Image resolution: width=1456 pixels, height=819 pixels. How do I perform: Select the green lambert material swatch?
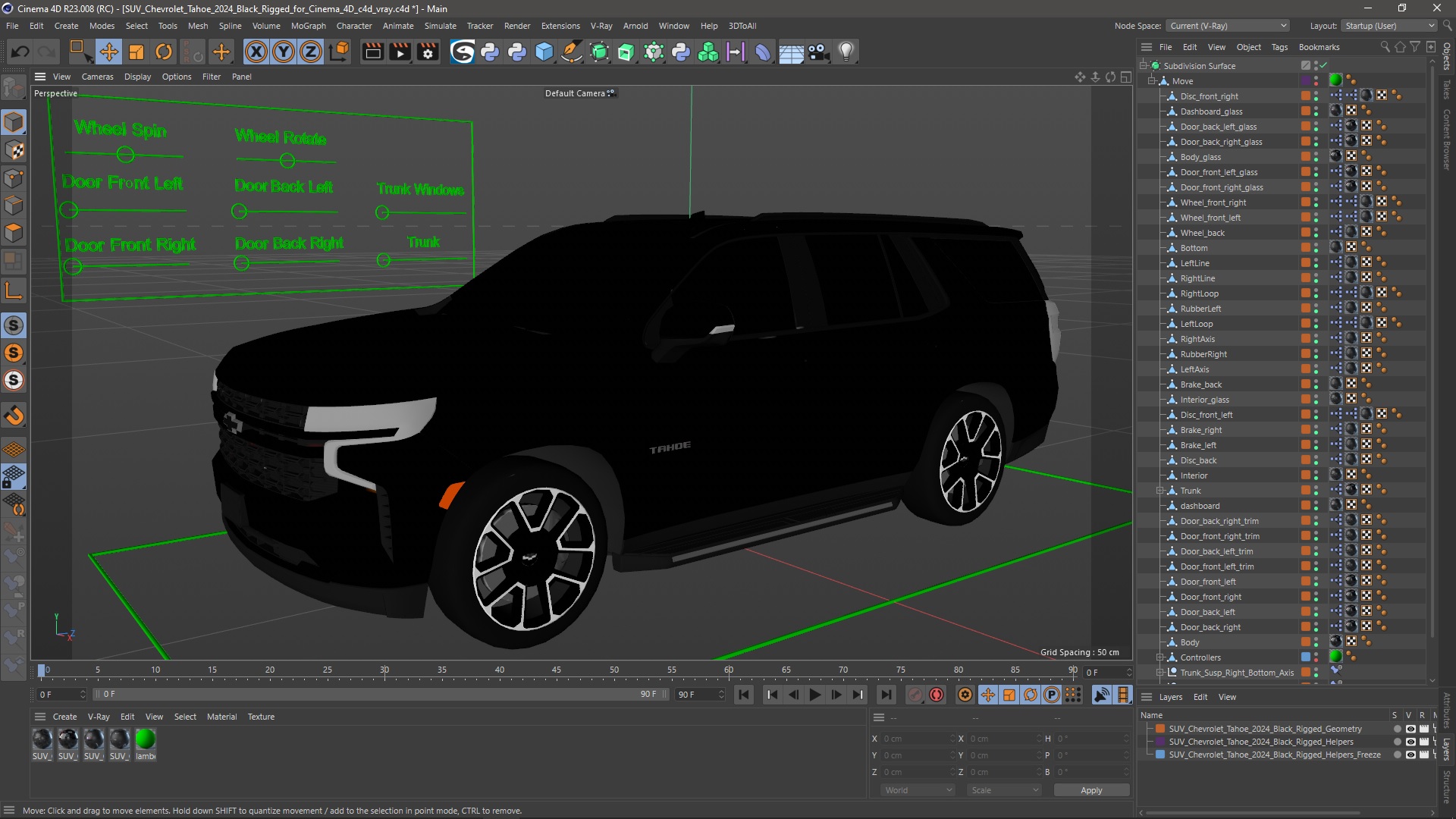(146, 739)
